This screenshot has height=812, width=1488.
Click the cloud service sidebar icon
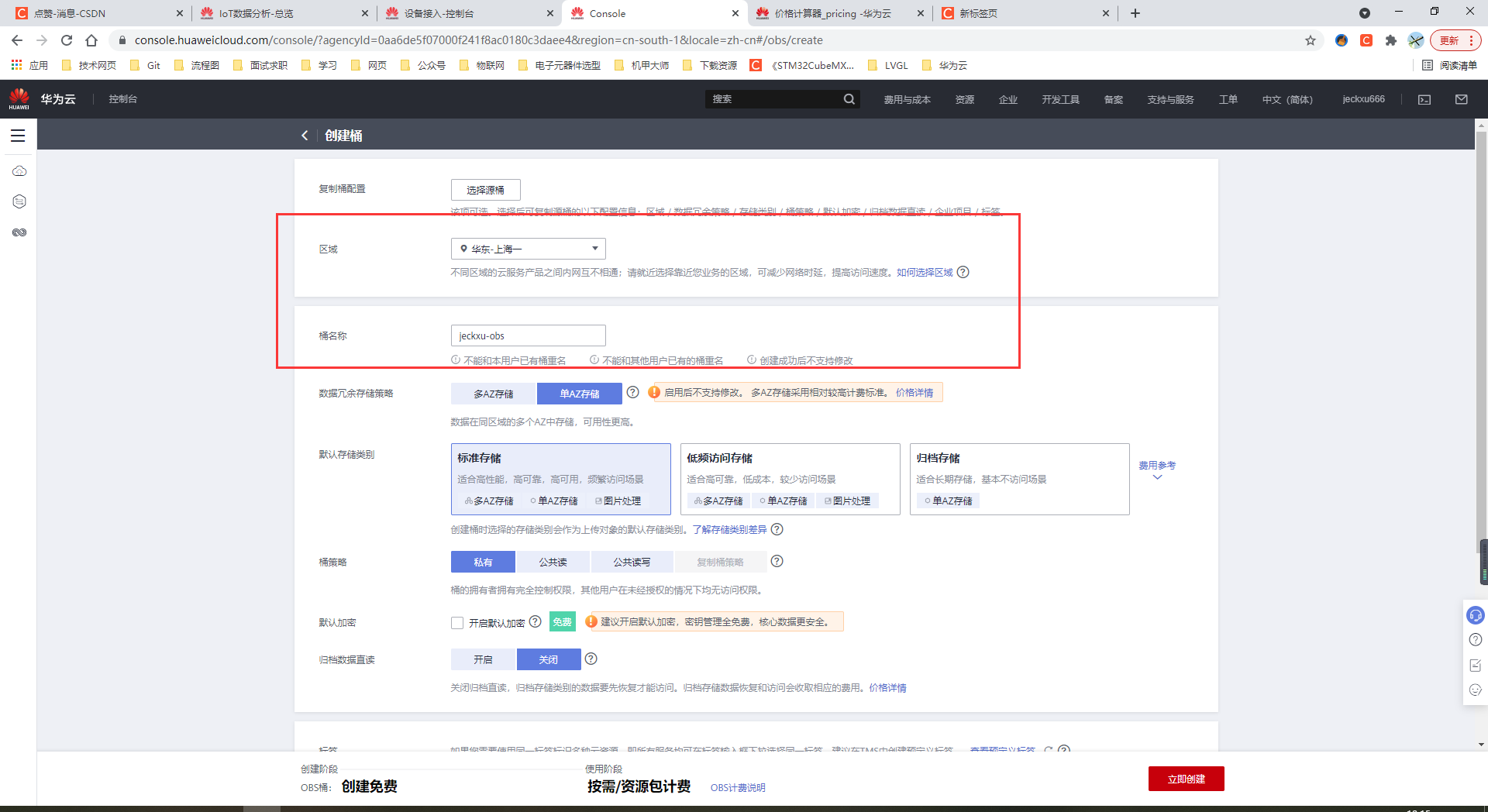pos(19,170)
